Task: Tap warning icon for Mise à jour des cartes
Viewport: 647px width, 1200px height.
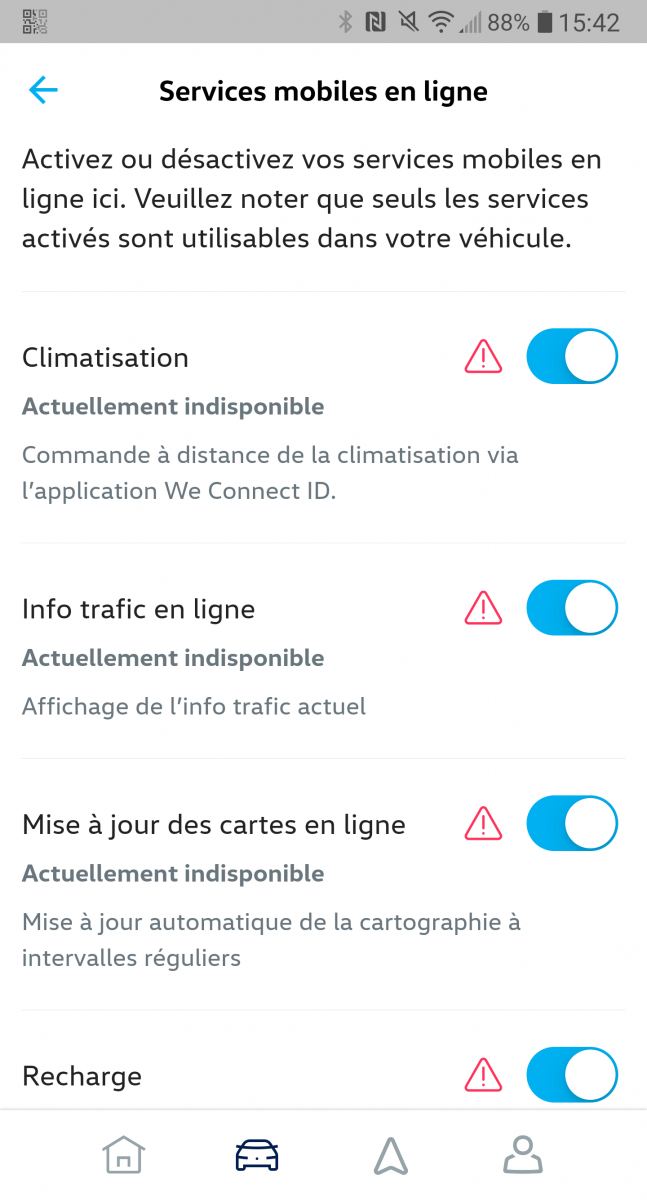Action: pos(483,824)
